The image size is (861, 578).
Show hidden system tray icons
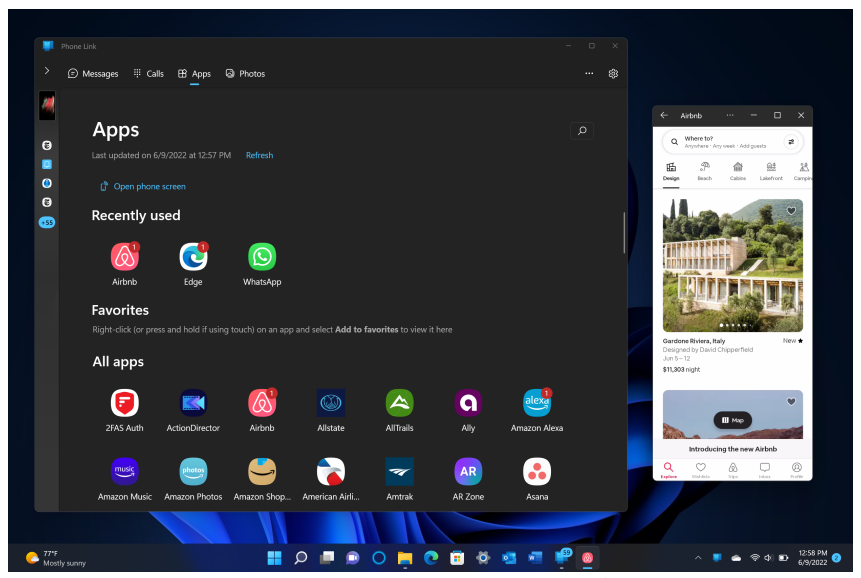(x=698, y=558)
